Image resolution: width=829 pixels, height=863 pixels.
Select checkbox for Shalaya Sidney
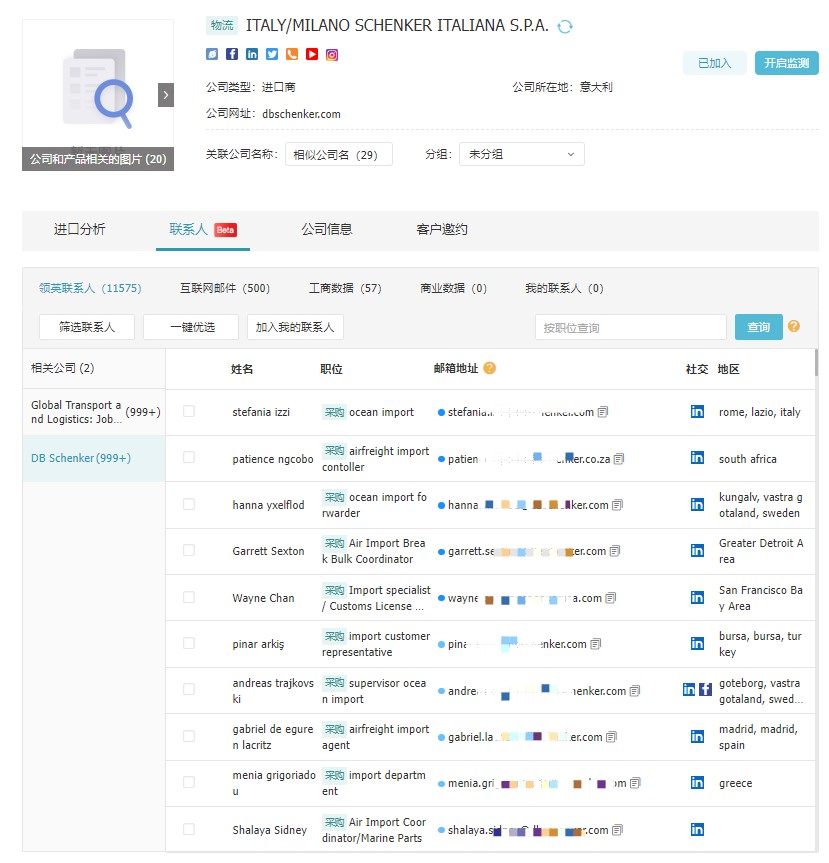(189, 829)
